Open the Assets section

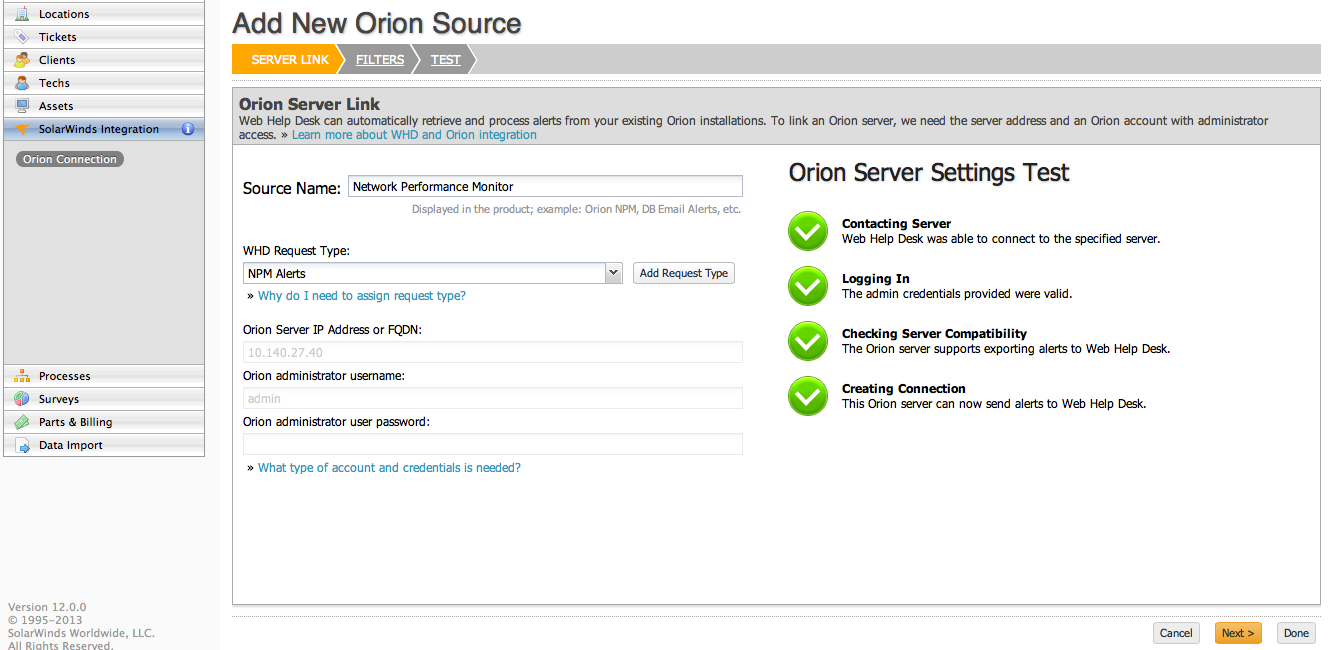pyautogui.click(x=104, y=106)
